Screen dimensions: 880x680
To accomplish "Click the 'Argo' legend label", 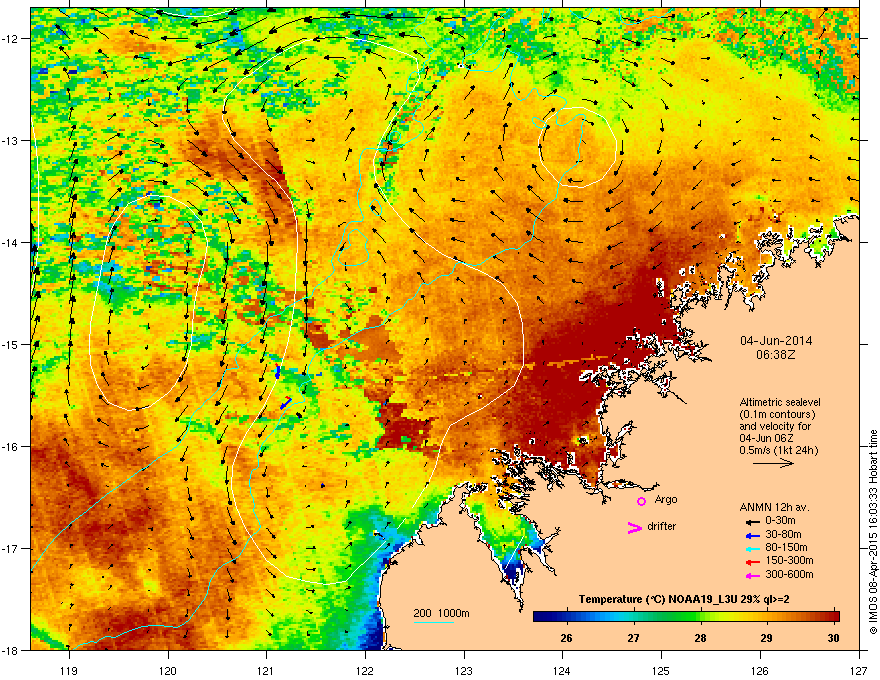I will 666,499.
